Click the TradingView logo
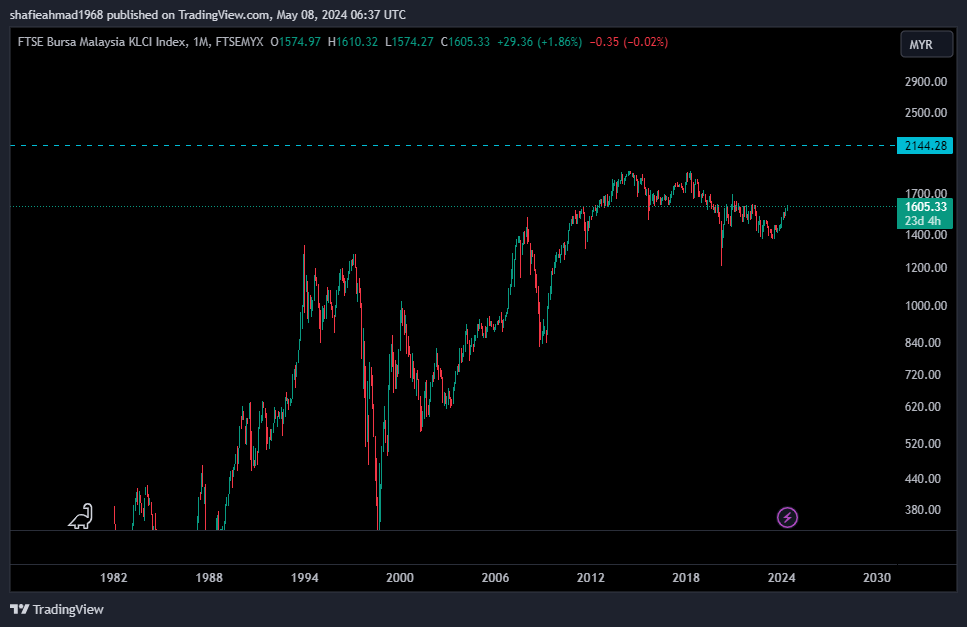967x627 pixels. (57, 609)
